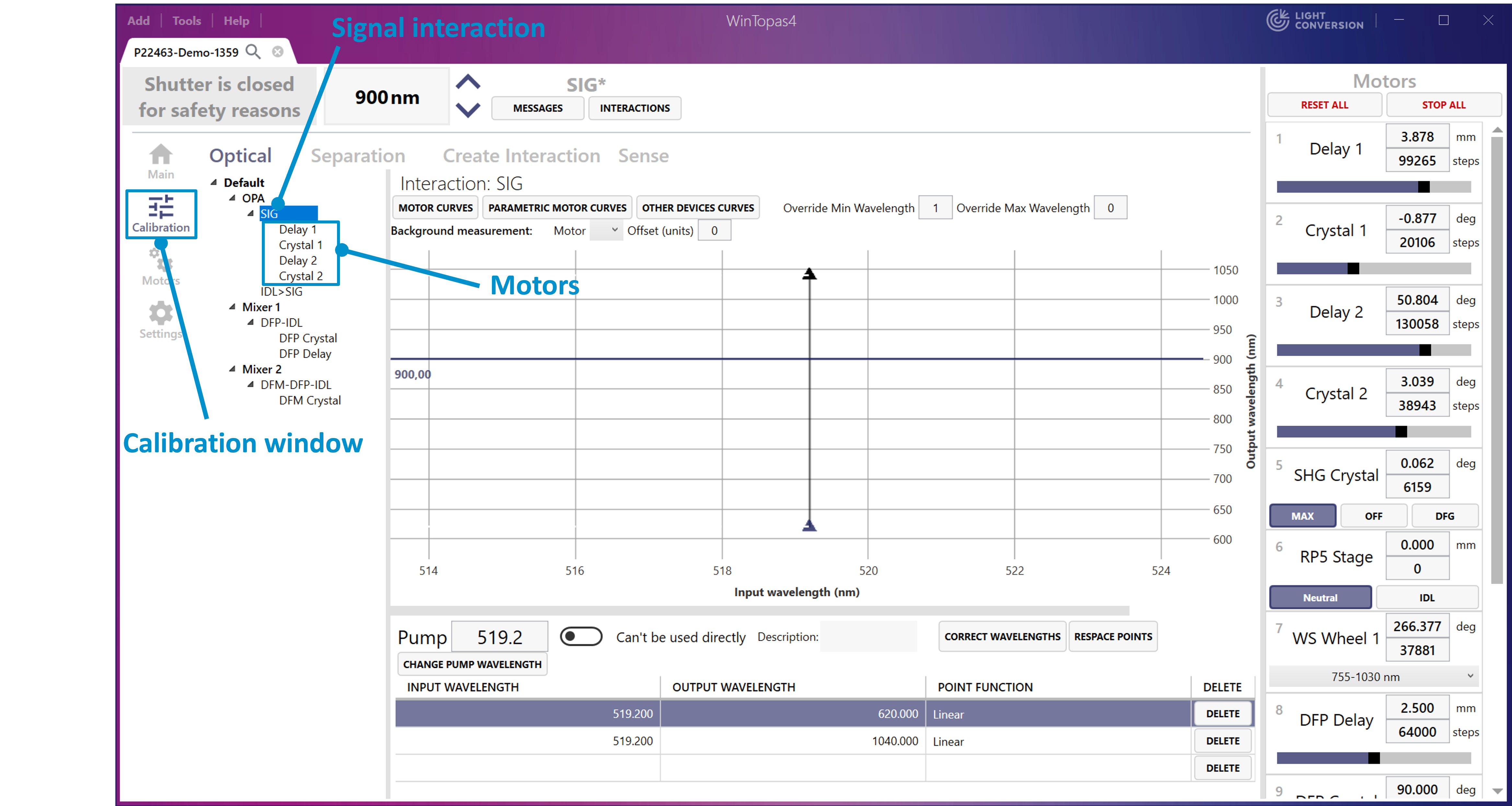
Task: Open the WS Wheel 1 range dropdown
Action: click(1373, 676)
